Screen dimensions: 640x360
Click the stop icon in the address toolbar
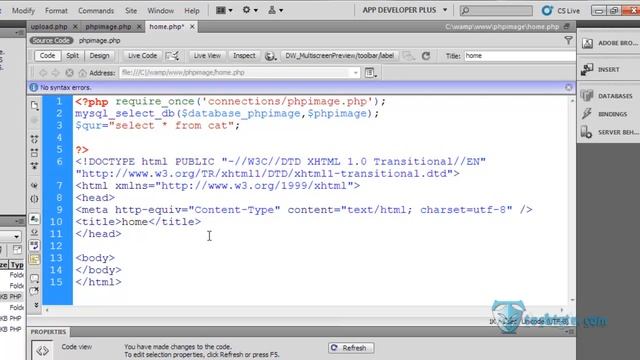coord(69,73)
